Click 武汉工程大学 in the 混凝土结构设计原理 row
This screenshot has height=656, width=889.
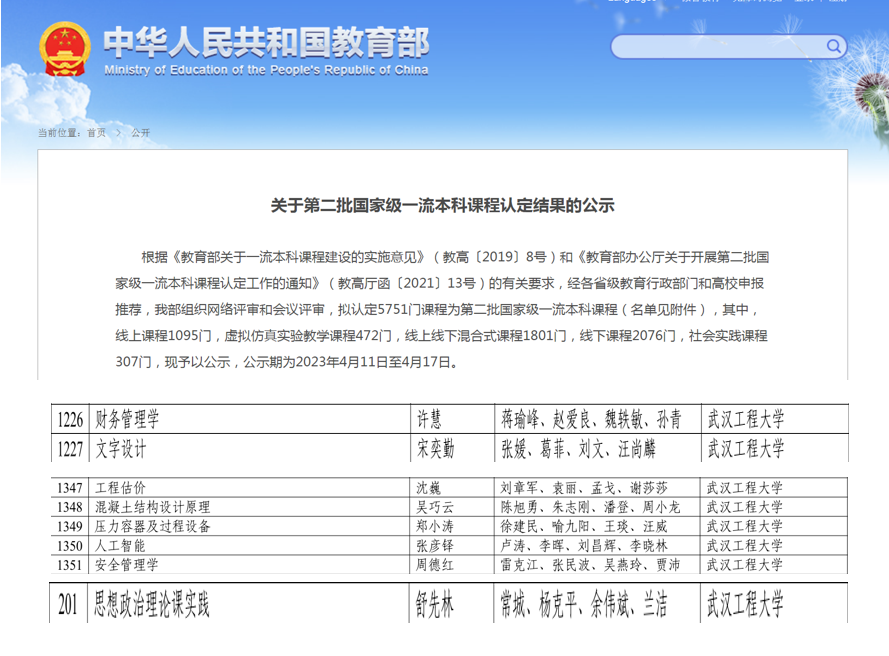(744, 507)
